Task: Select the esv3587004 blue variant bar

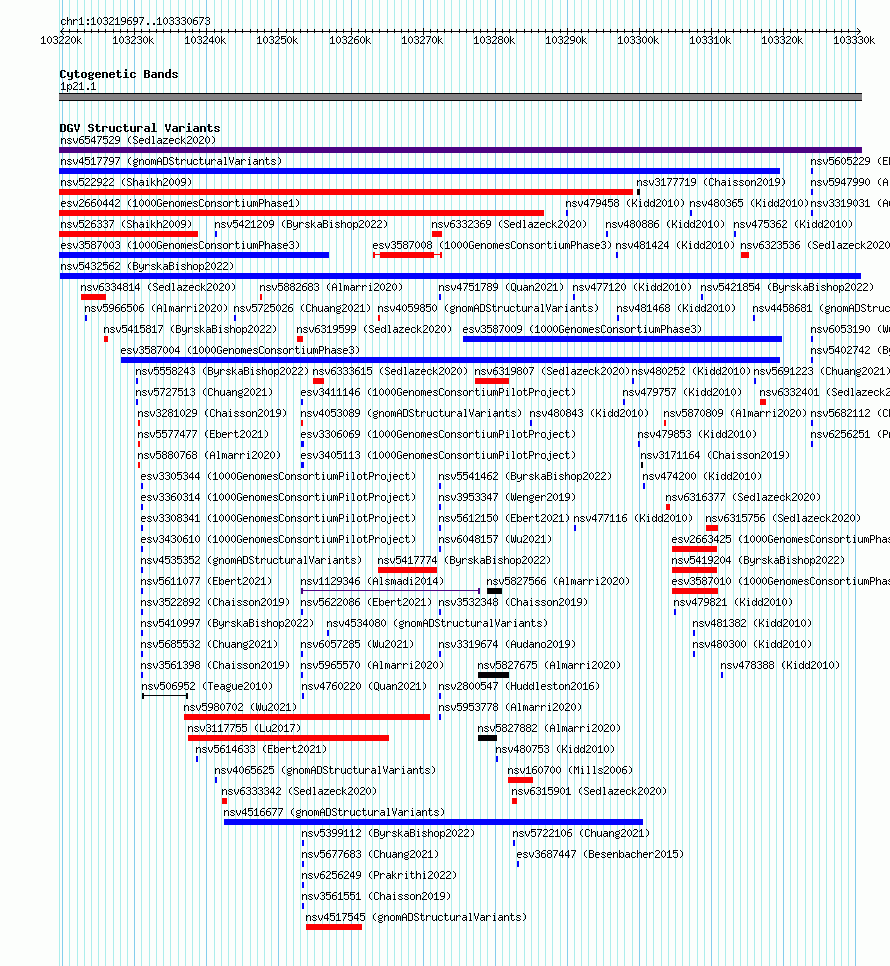Action: coord(450,359)
